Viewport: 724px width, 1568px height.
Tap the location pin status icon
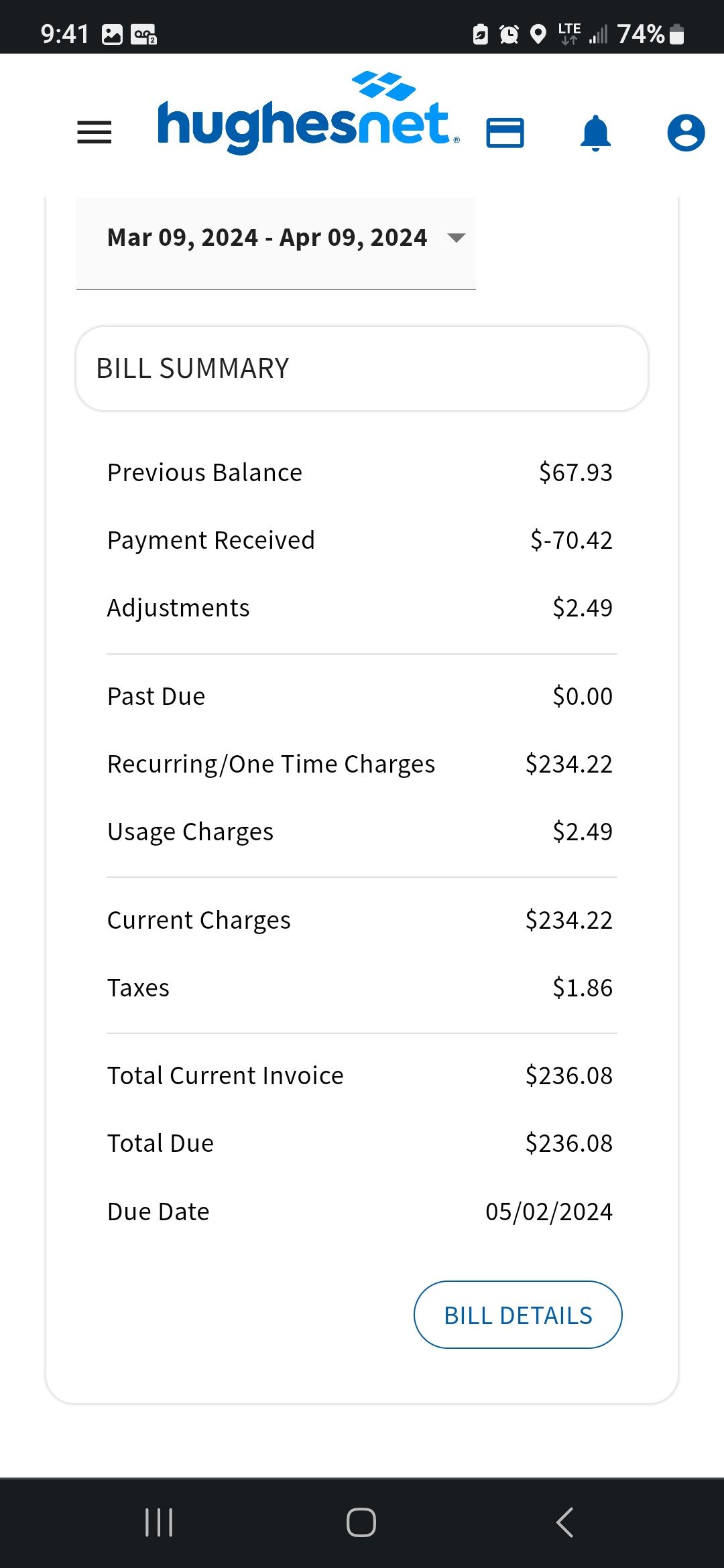pos(538,34)
